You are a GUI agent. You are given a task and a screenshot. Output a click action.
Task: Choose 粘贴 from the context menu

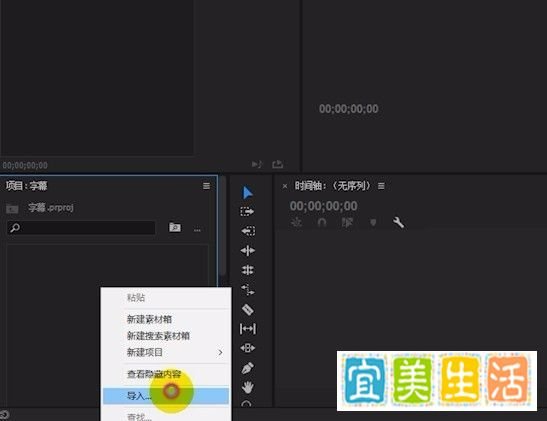[x=136, y=298]
